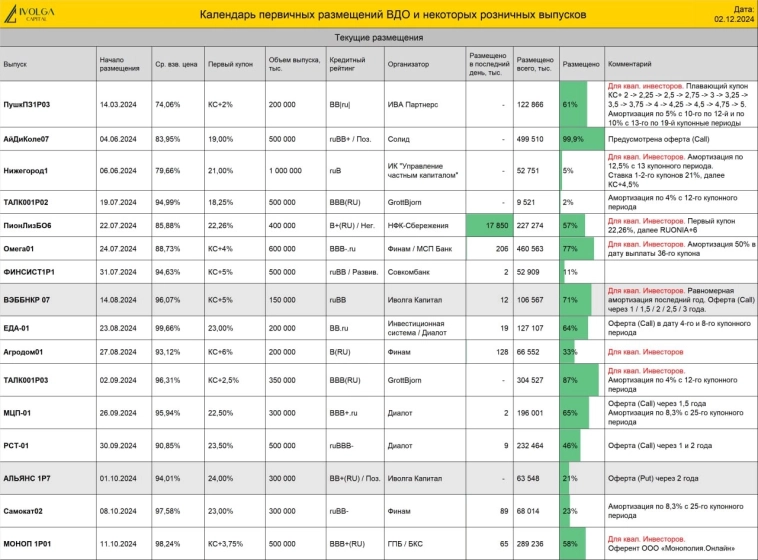Select the ПионЛизБО6 issue name

[28, 225]
